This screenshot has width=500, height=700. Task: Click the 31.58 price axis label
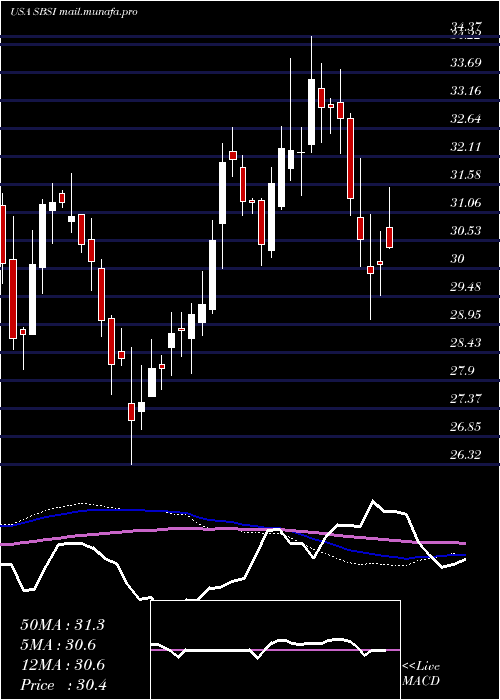click(466, 175)
